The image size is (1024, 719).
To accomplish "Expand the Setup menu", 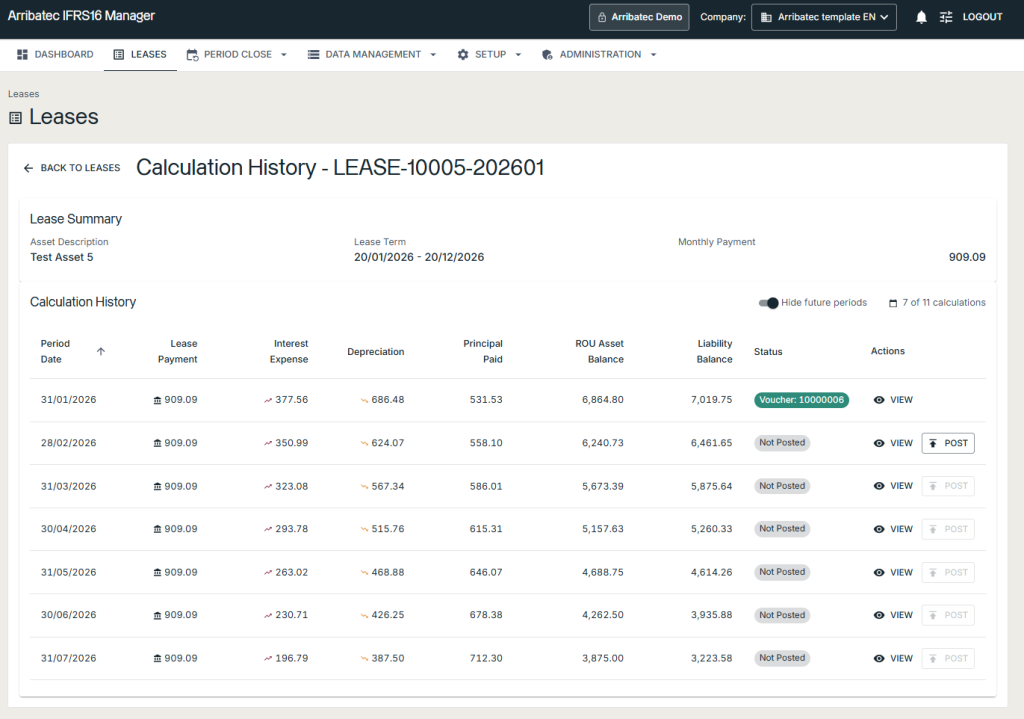I will tap(490, 55).
